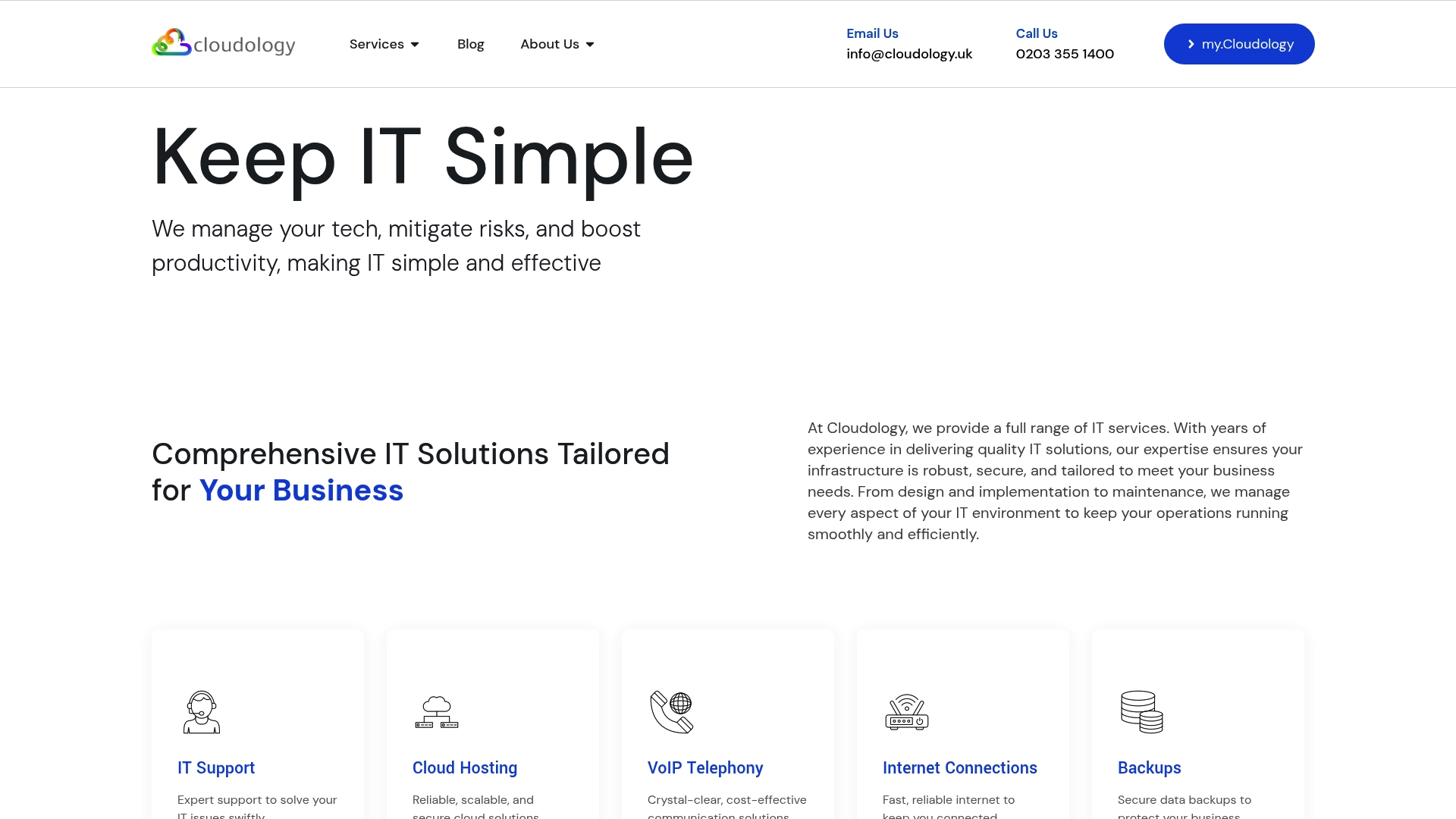Expand the Services dropdown arrow
Screen dimensions: 1456x819
[415, 45]
